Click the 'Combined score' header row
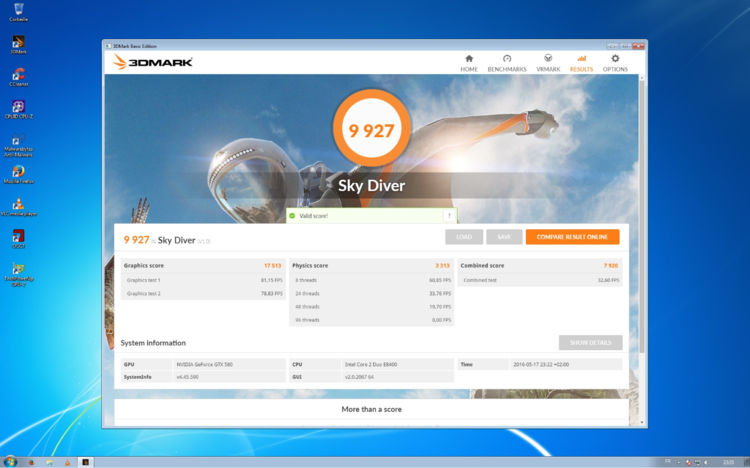 [x=540, y=266]
